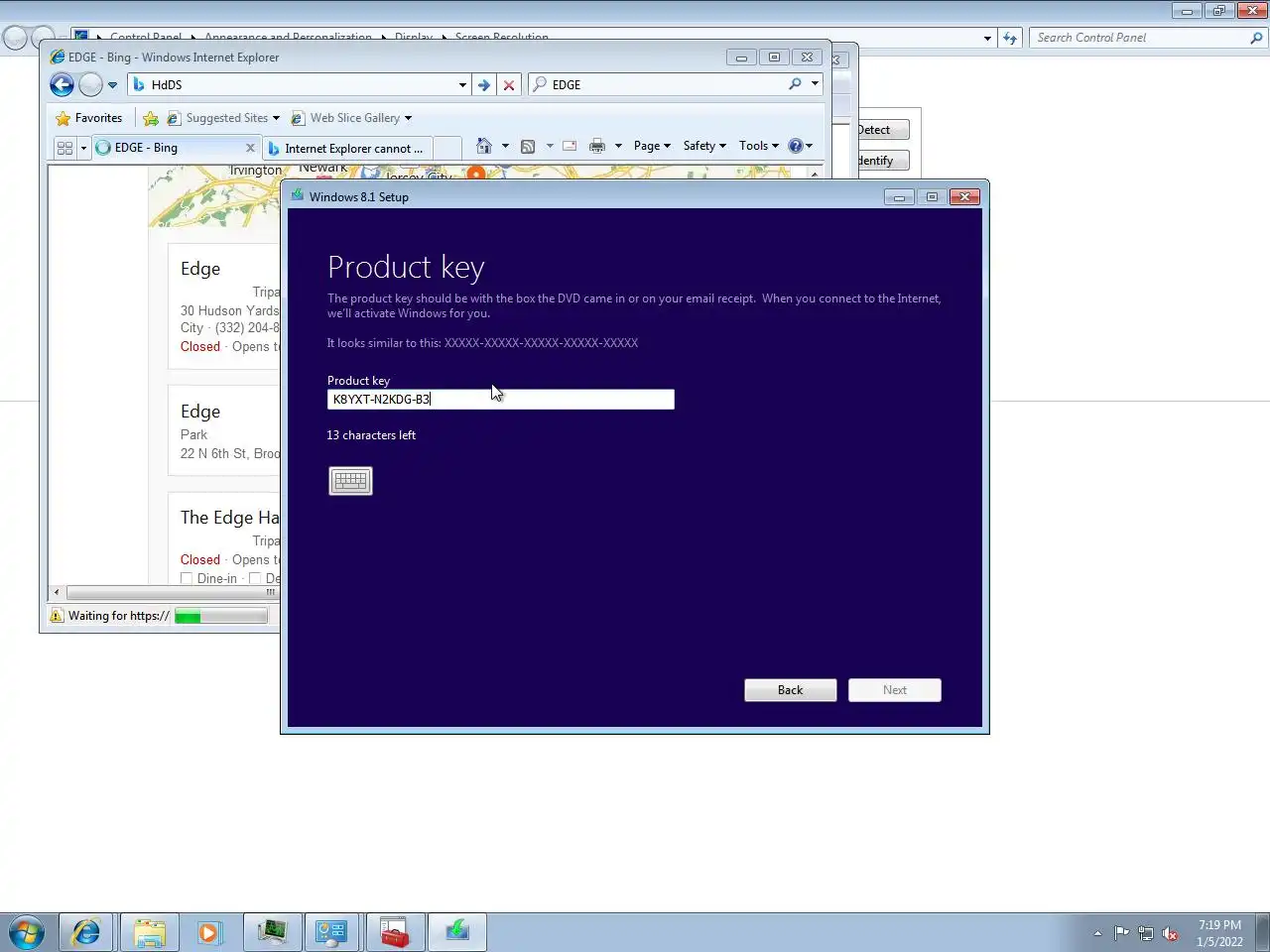1270x952 pixels.
Task: Open the Windows Start menu
Action: tap(27, 932)
